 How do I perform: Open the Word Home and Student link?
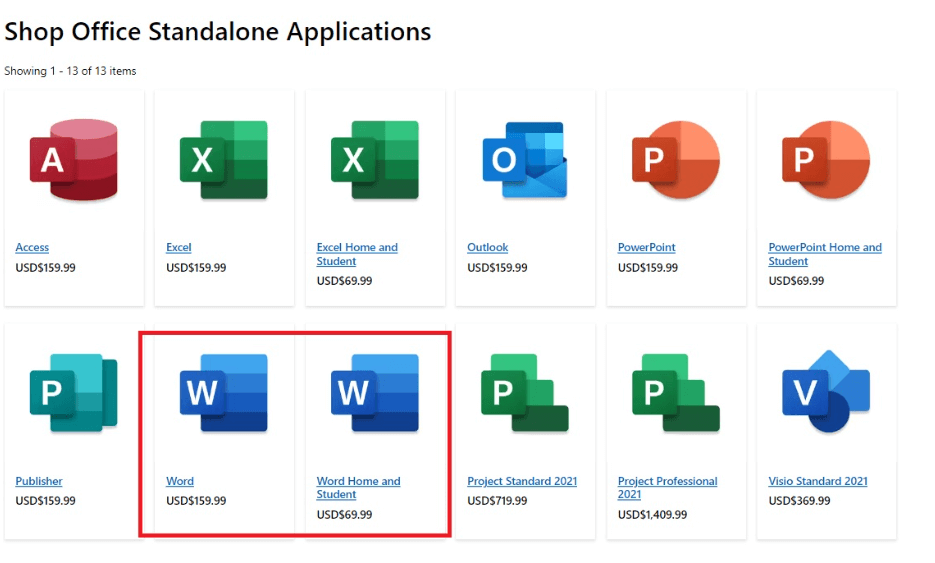point(358,488)
